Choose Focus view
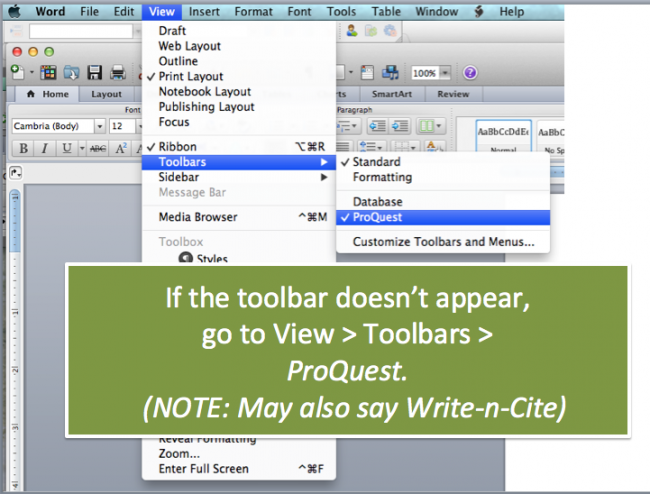Image resolution: width=650 pixels, height=494 pixels. pos(239,122)
